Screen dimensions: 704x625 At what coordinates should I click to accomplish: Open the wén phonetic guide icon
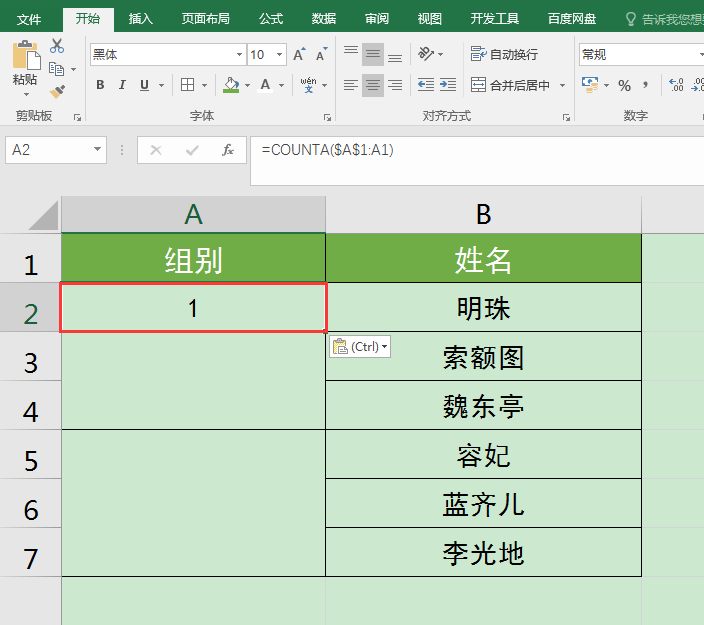tap(308, 84)
